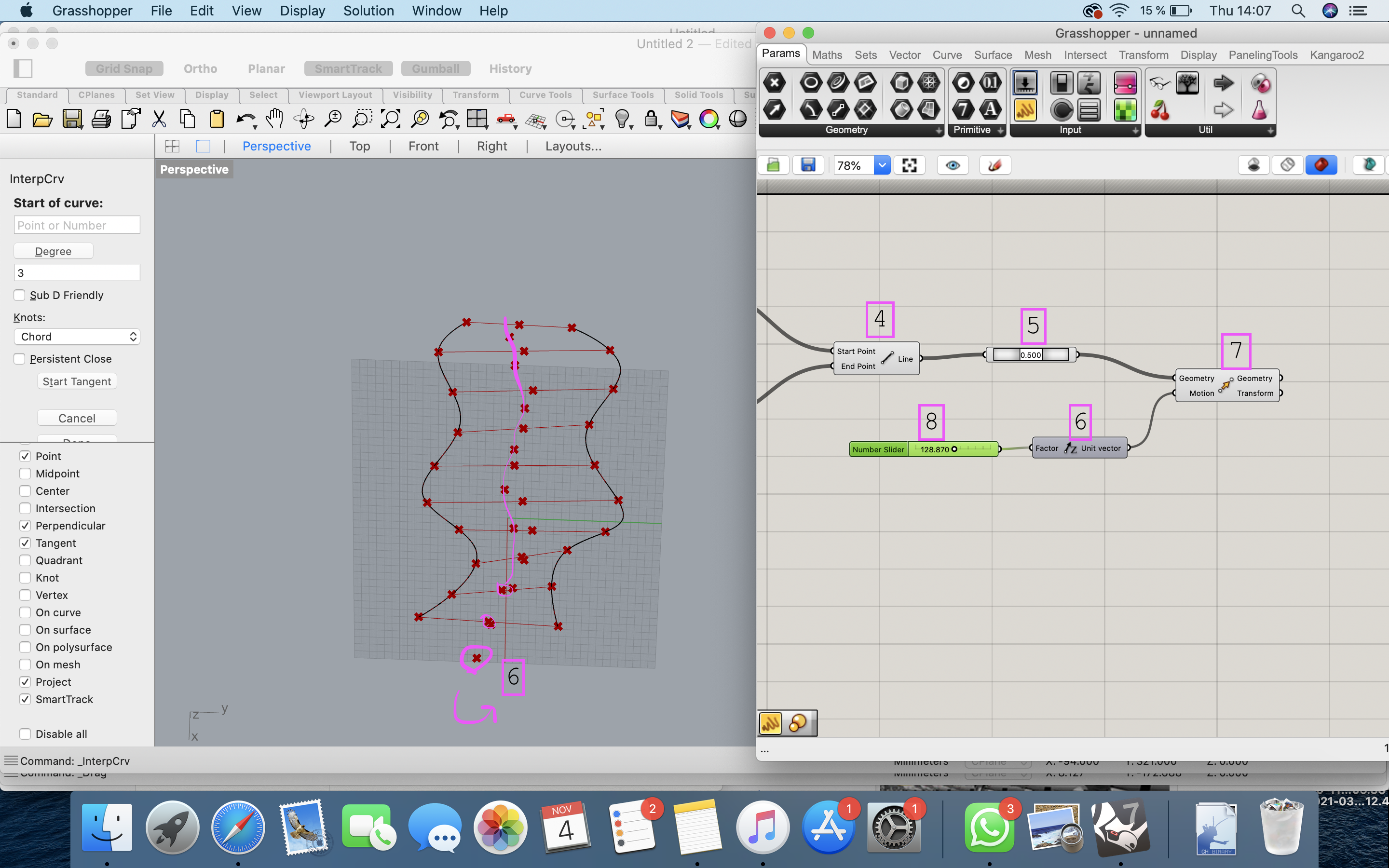Click the sketch pencil icon in Grasshopper
Image resolution: width=1389 pixels, height=868 pixels.
[x=994, y=165]
